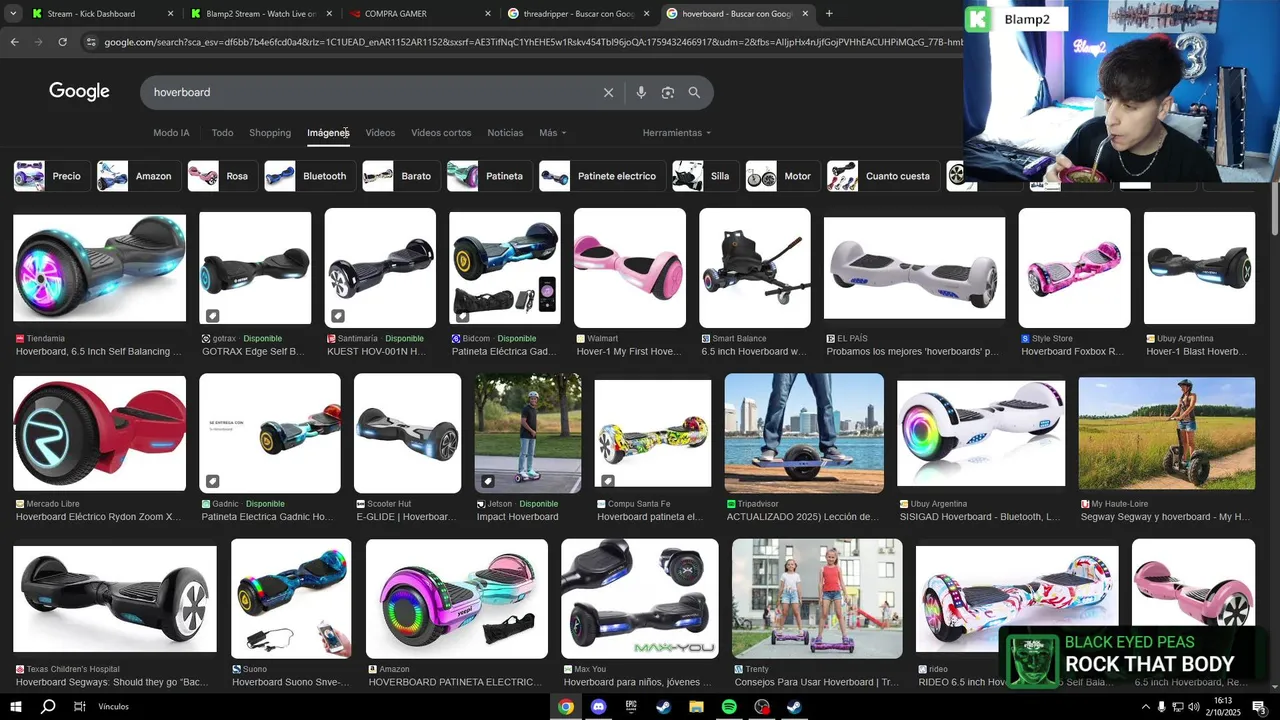Switch to the Videos tab
The height and width of the screenshot is (720, 1280).
(x=380, y=132)
